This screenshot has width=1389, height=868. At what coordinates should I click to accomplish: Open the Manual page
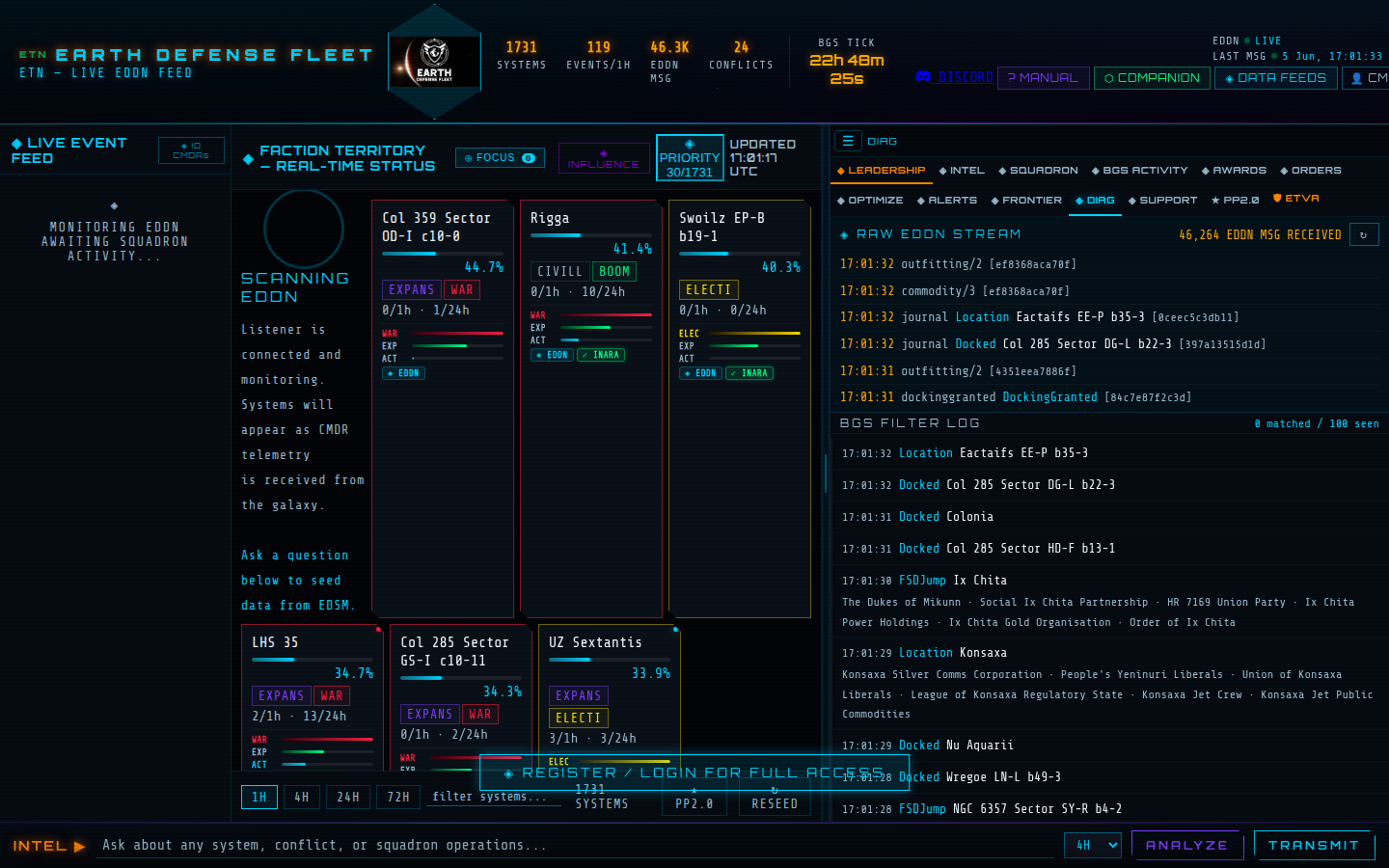[x=1043, y=78]
